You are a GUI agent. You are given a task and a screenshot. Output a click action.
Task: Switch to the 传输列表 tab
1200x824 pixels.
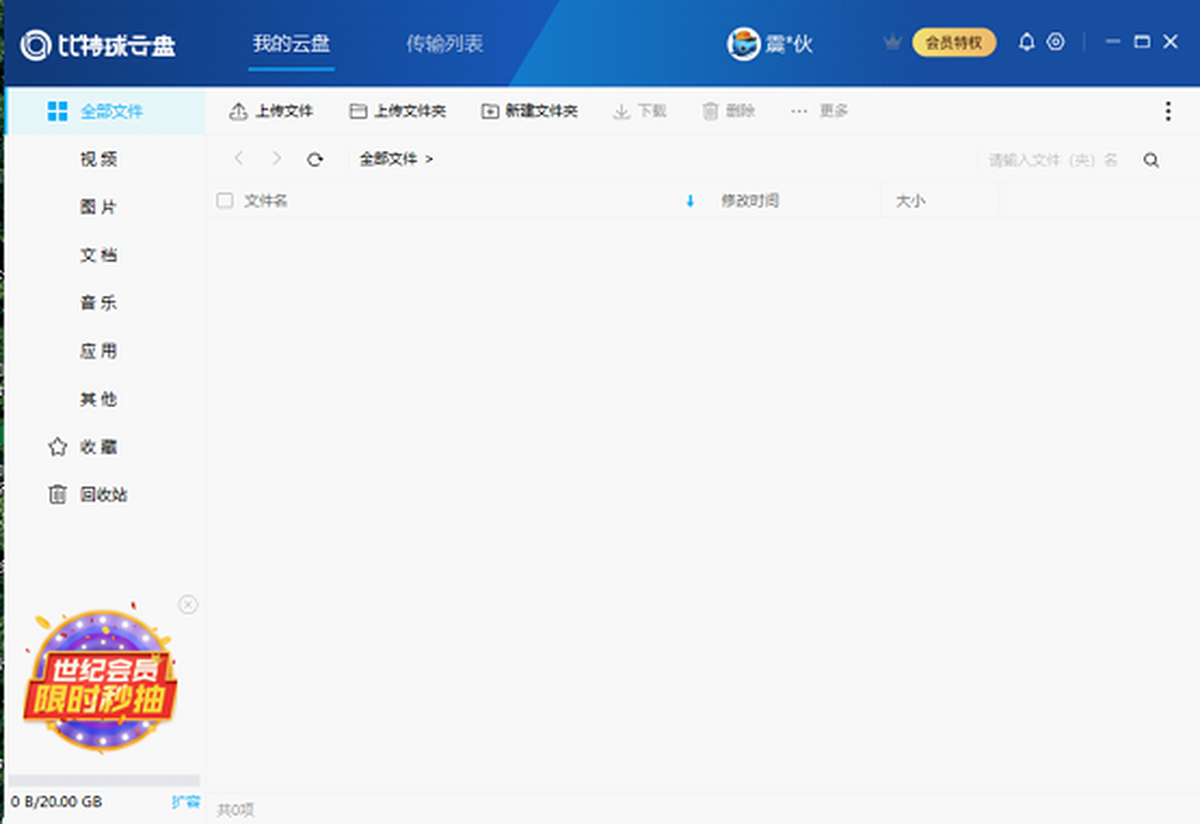click(444, 44)
